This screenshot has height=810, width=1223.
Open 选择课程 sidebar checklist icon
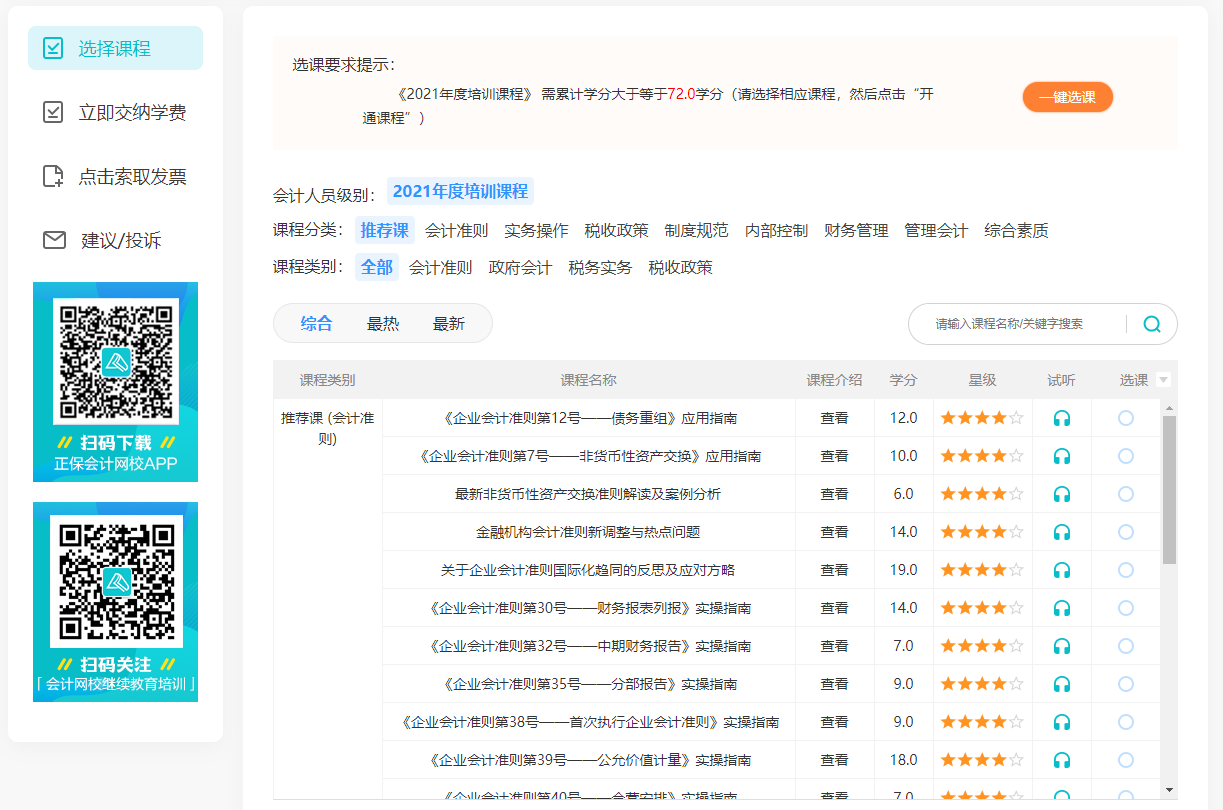(53, 48)
